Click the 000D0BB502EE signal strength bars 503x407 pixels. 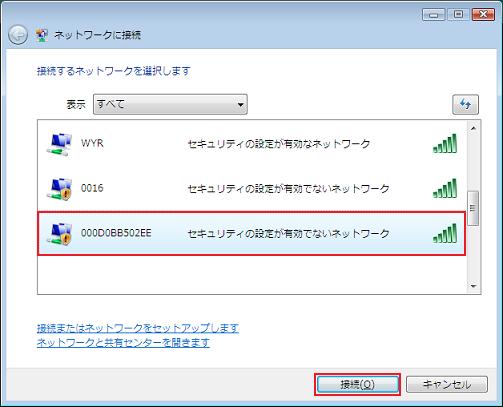click(x=445, y=233)
